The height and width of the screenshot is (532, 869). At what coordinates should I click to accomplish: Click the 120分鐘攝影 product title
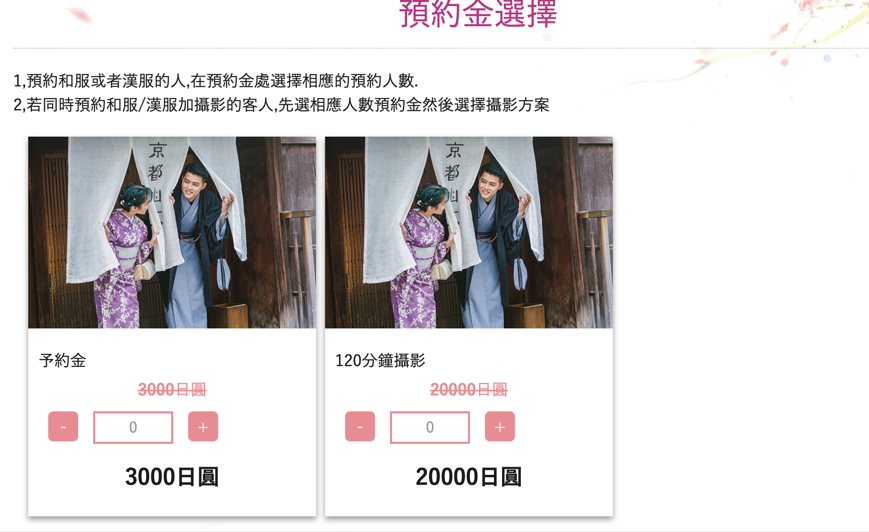pyautogui.click(x=380, y=361)
